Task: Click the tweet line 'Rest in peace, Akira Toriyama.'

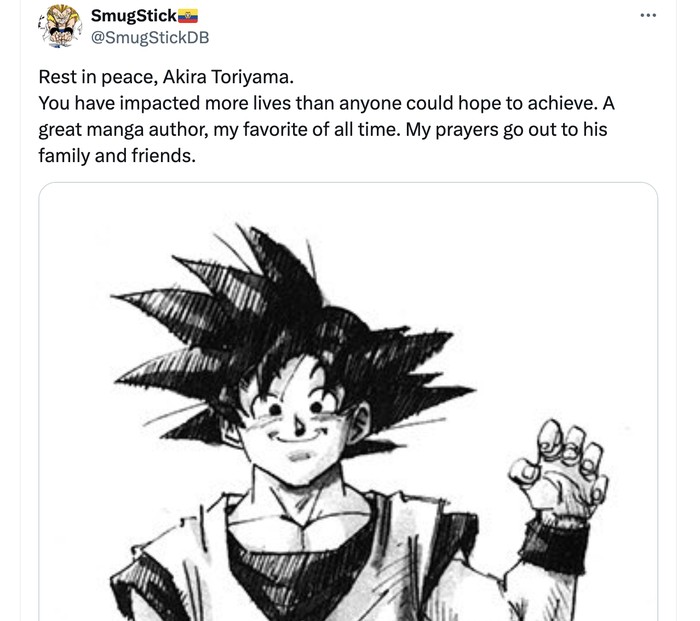Action: (166, 77)
